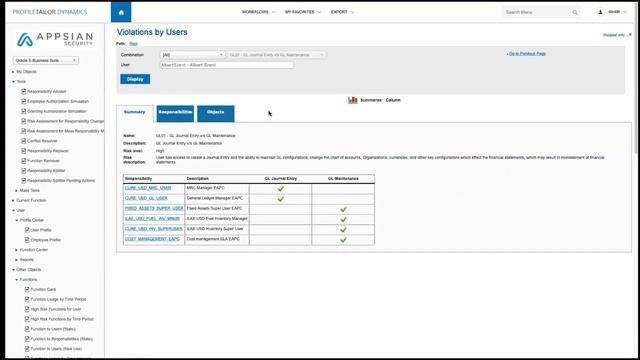The height and width of the screenshot is (360, 640).
Task: Switch to the Objects tab
Action: click(216, 113)
